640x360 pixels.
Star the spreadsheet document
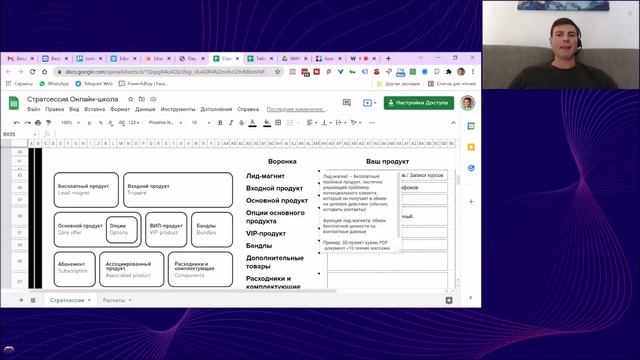[x=131, y=99]
